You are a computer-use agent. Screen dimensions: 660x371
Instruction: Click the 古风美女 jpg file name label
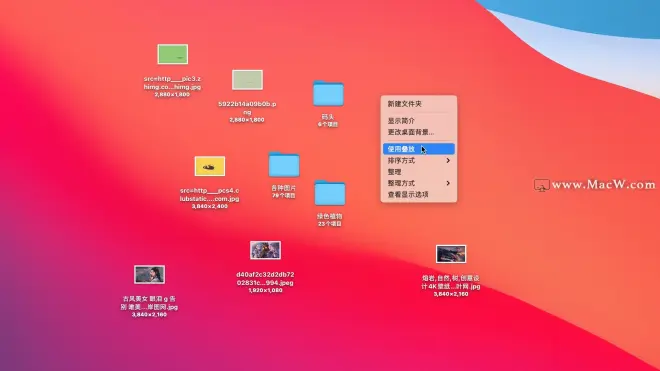(x=149, y=303)
